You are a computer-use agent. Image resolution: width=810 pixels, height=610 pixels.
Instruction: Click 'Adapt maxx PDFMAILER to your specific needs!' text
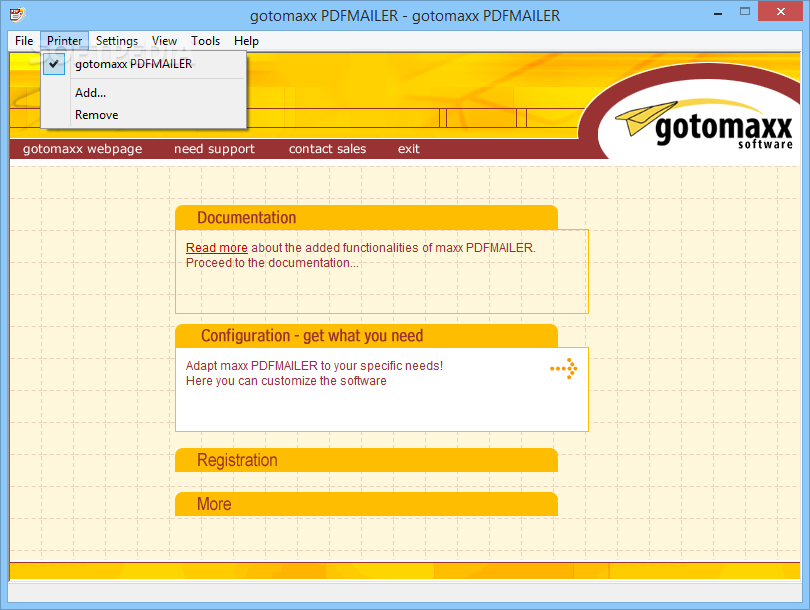[314, 366]
